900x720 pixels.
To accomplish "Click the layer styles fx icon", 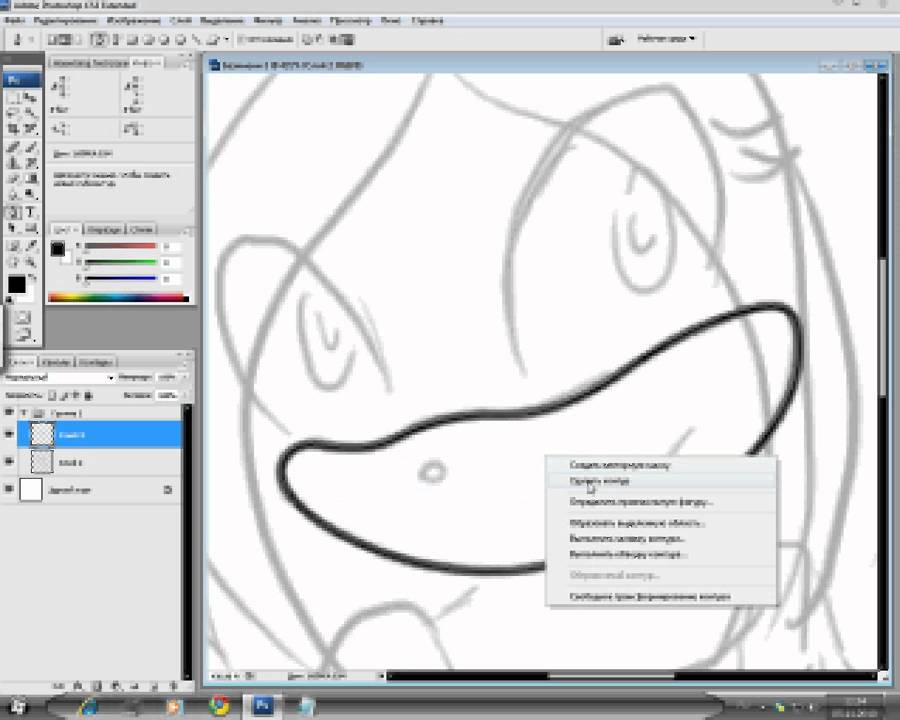I will point(77,686).
